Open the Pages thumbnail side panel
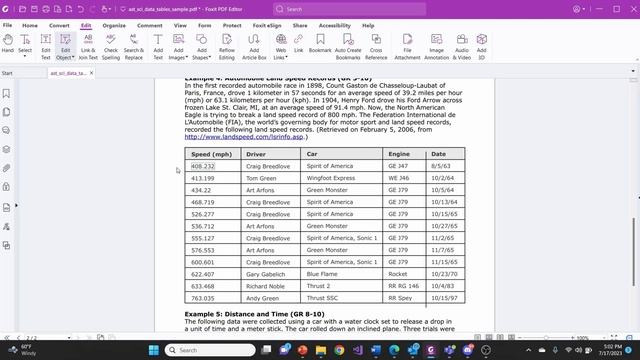640x360 pixels. [x=7, y=112]
